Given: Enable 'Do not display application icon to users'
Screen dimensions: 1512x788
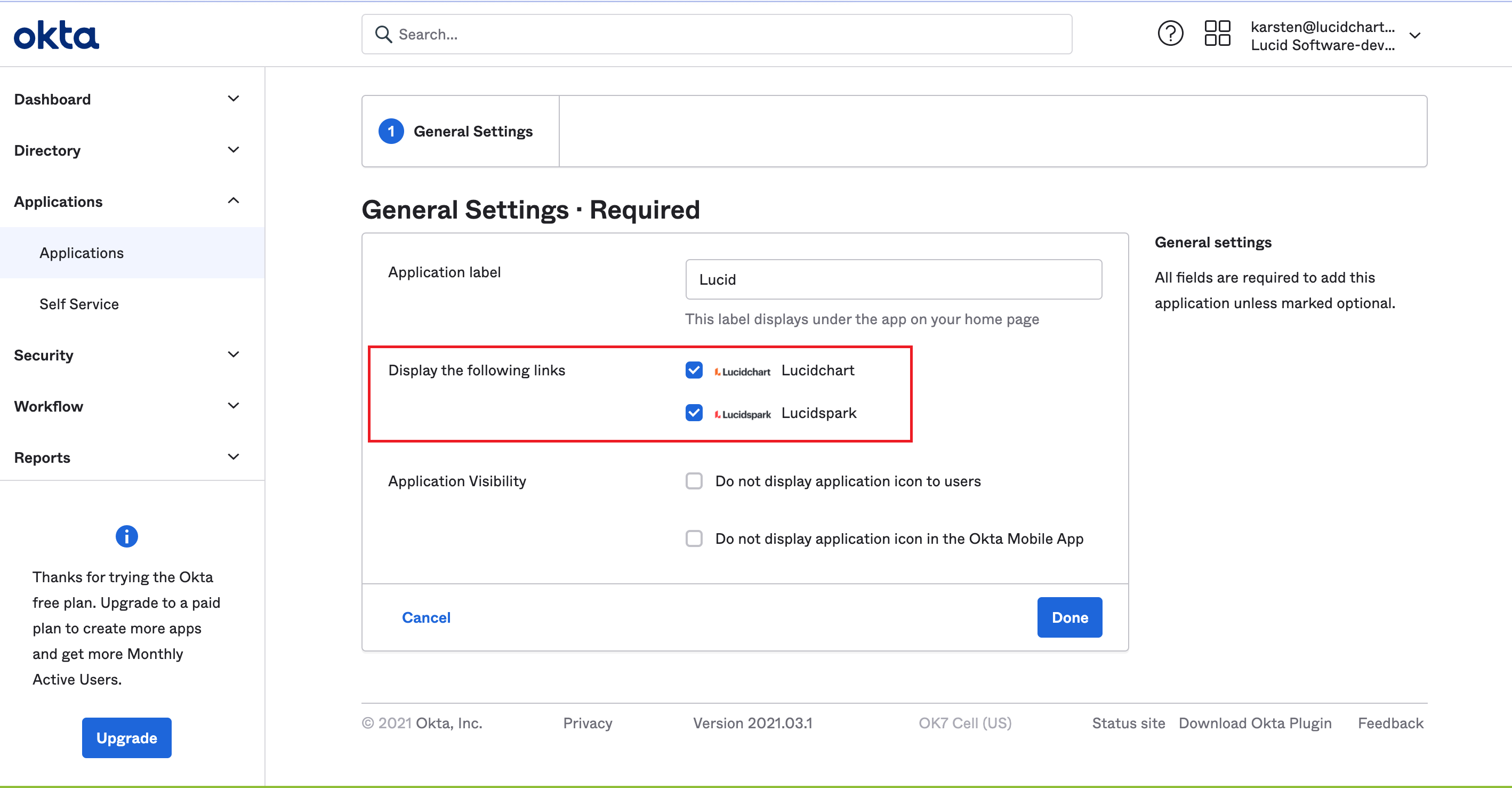Looking at the screenshot, I should tap(694, 481).
